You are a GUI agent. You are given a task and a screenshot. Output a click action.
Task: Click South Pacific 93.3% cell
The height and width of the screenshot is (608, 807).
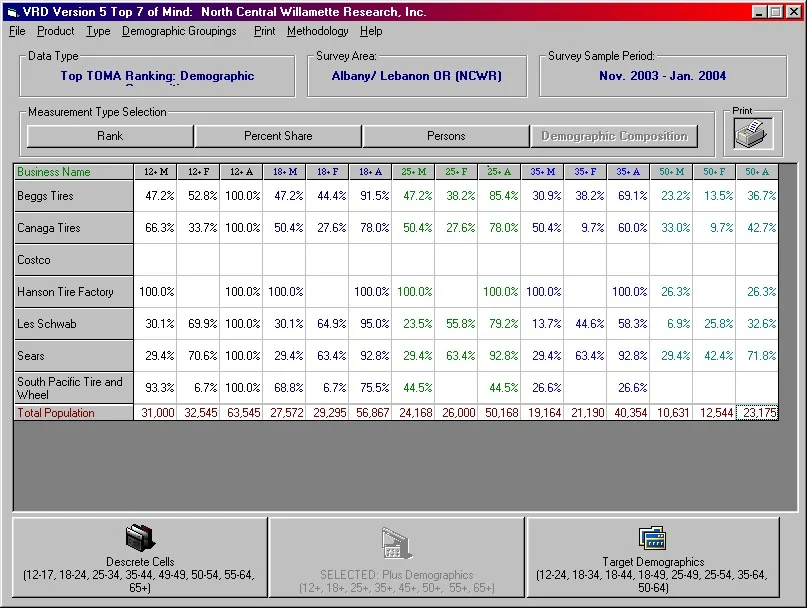tap(155, 388)
